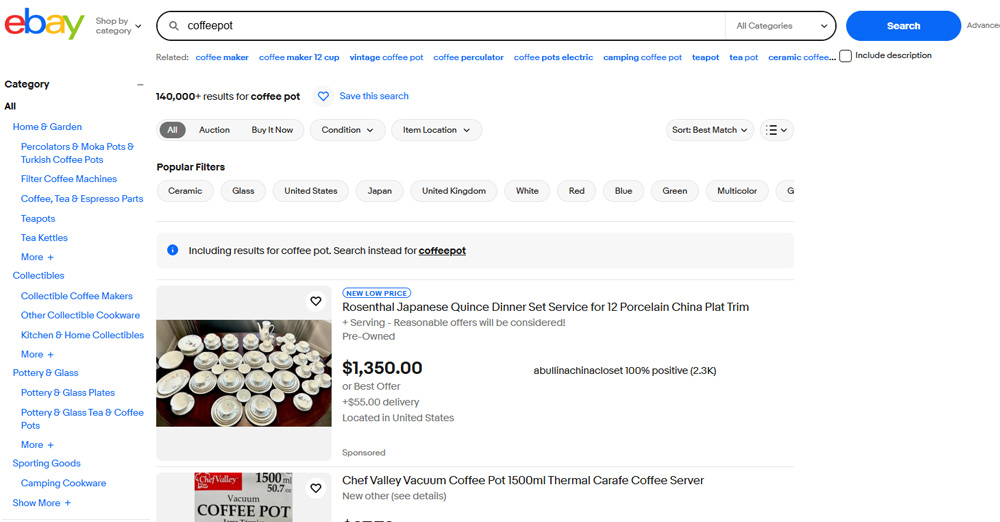Viewport: 1000px width, 522px height.
Task: Open Percolators & Moka Pots category
Action: (x=77, y=153)
